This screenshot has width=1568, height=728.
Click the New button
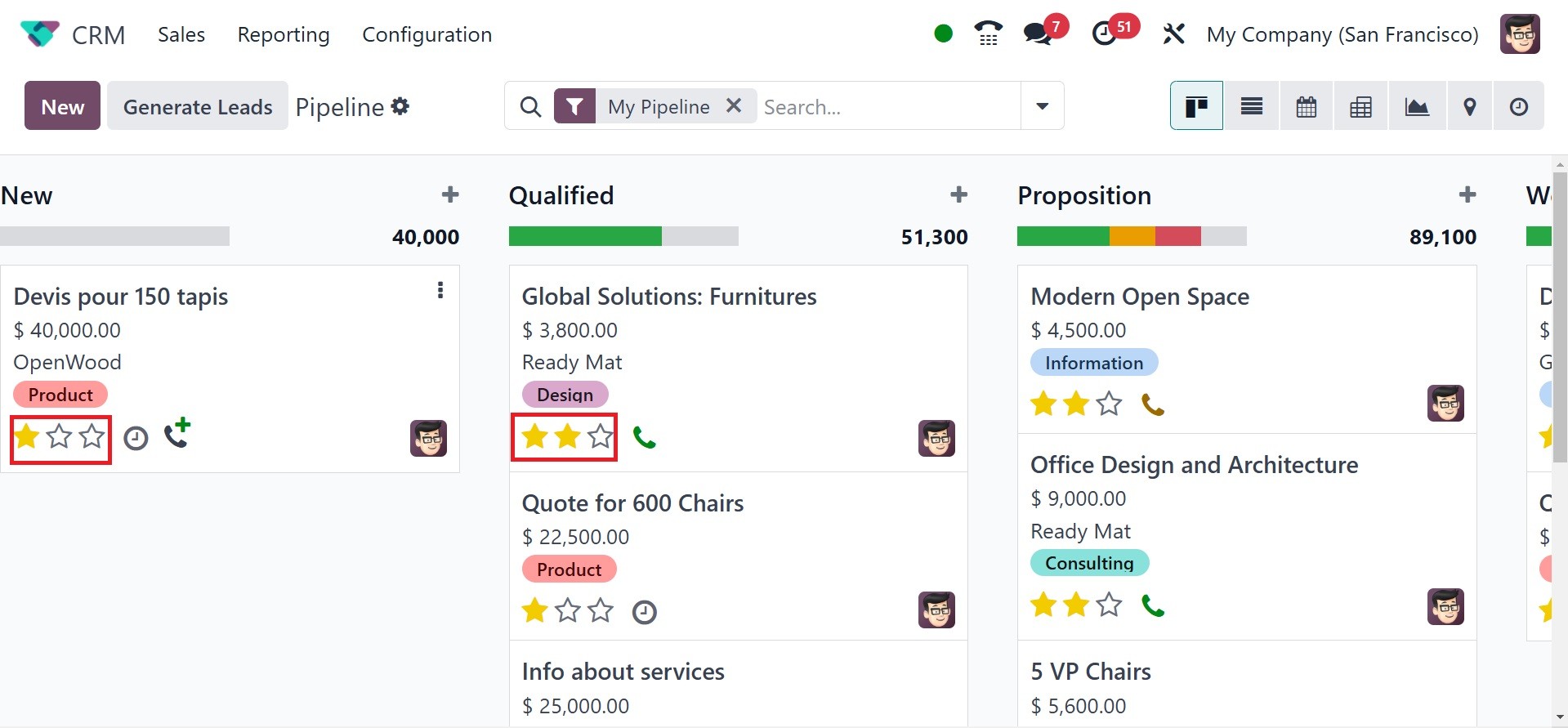pos(62,106)
